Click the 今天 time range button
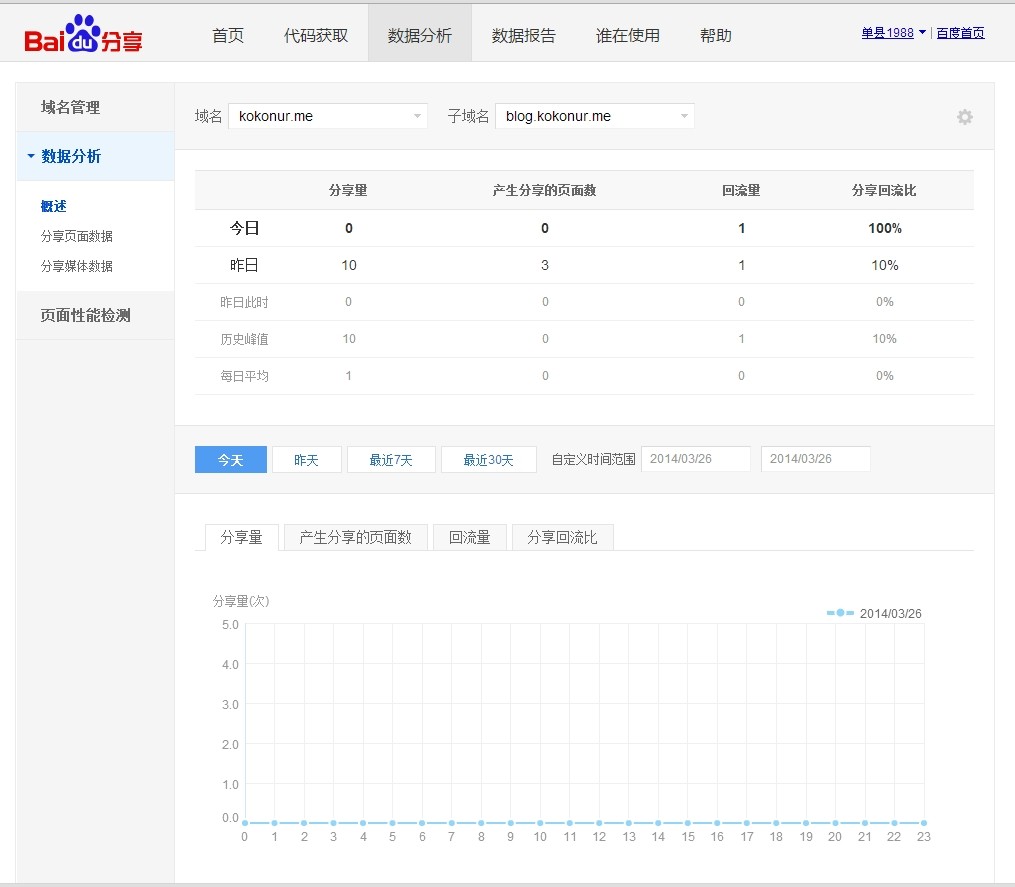 [x=230, y=460]
